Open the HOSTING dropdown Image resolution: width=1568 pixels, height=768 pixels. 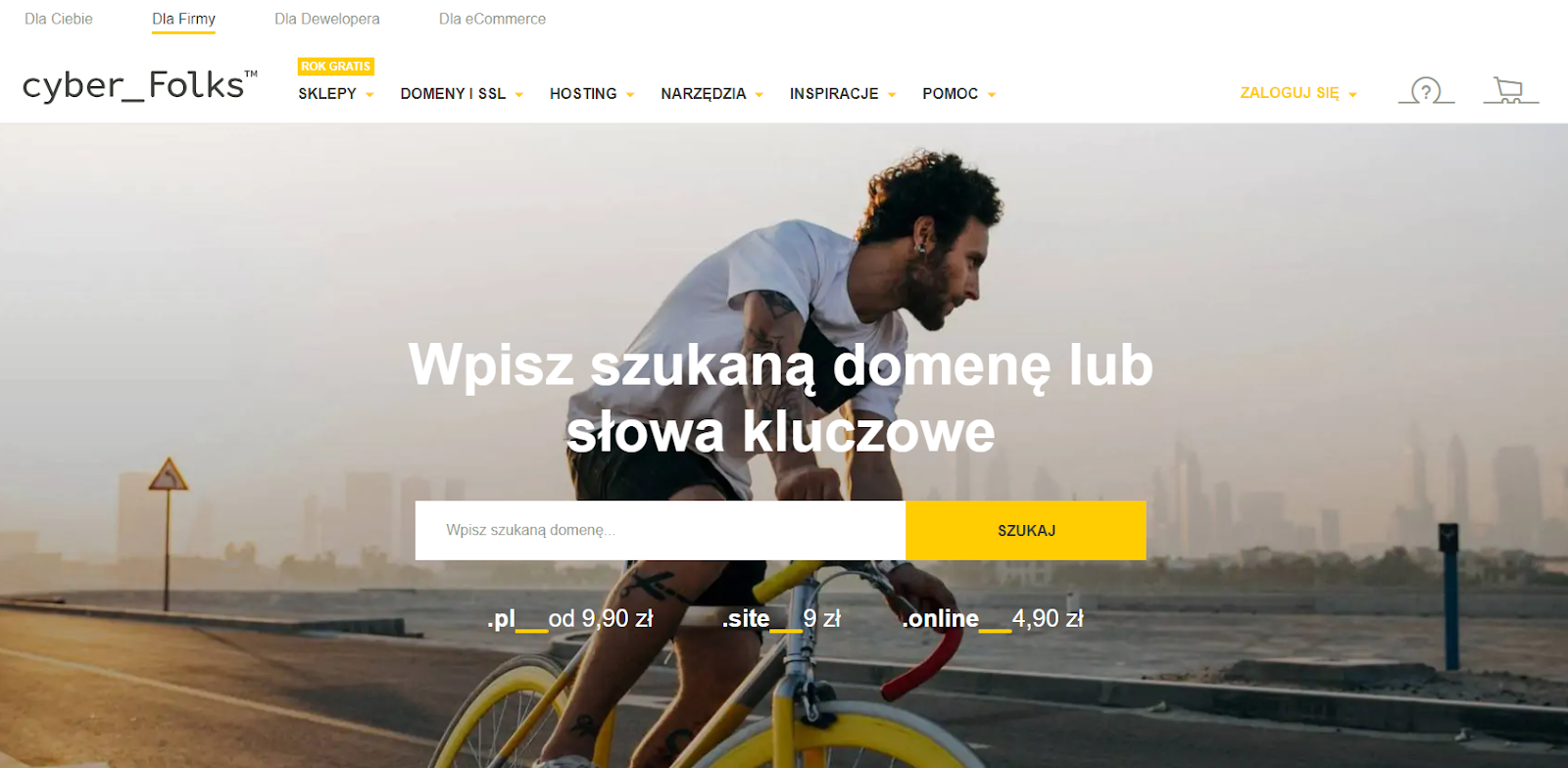tap(592, 94)
